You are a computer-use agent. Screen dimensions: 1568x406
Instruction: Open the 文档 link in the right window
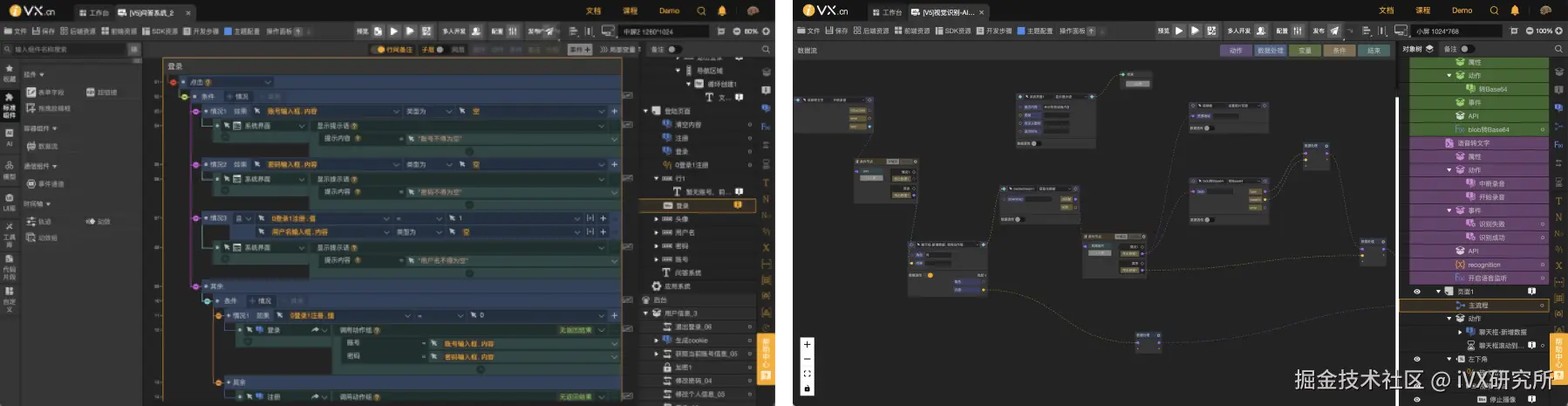(1386, 10)
